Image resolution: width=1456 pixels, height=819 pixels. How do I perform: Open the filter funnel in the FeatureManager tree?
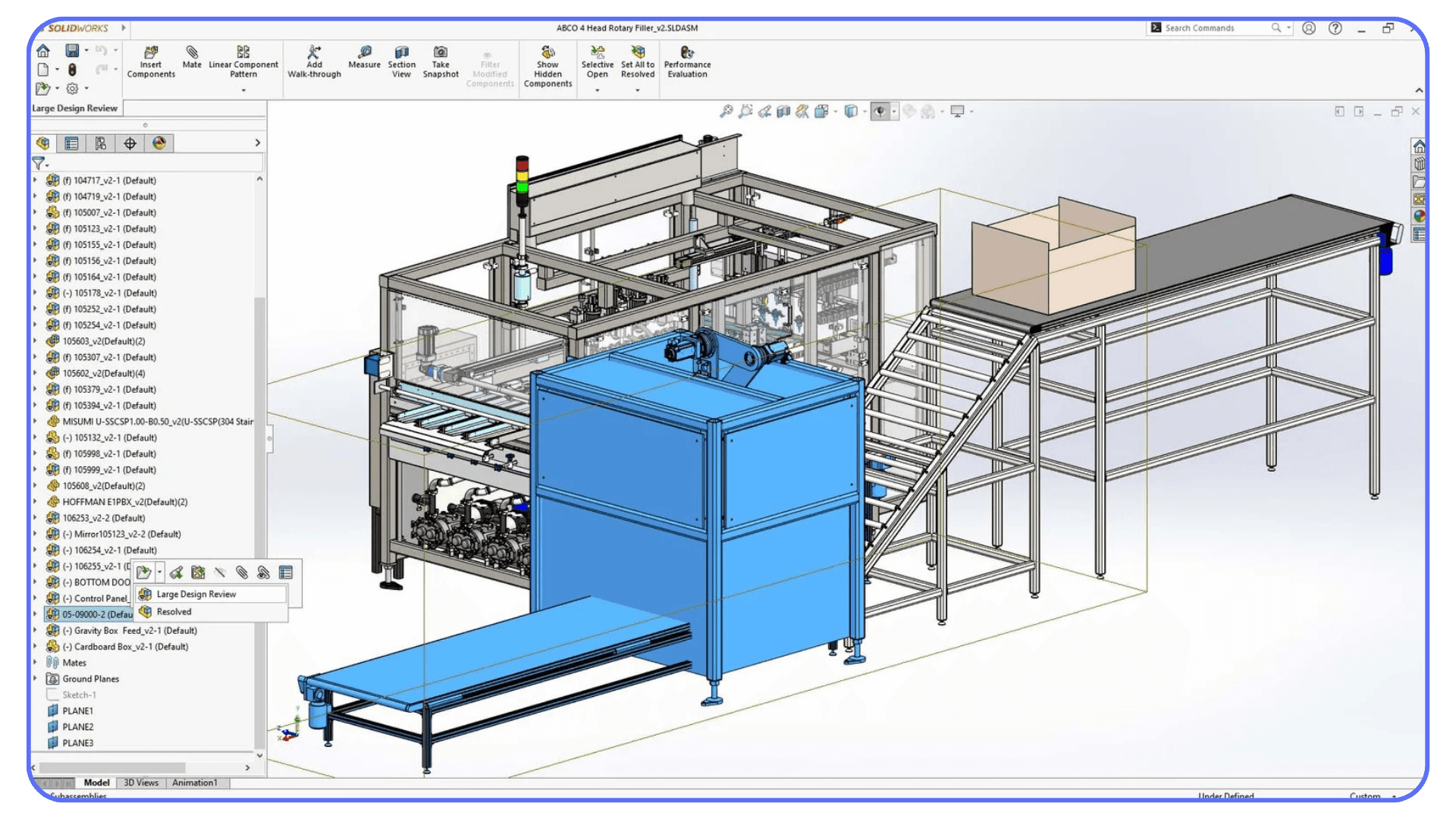coord(37,162)
